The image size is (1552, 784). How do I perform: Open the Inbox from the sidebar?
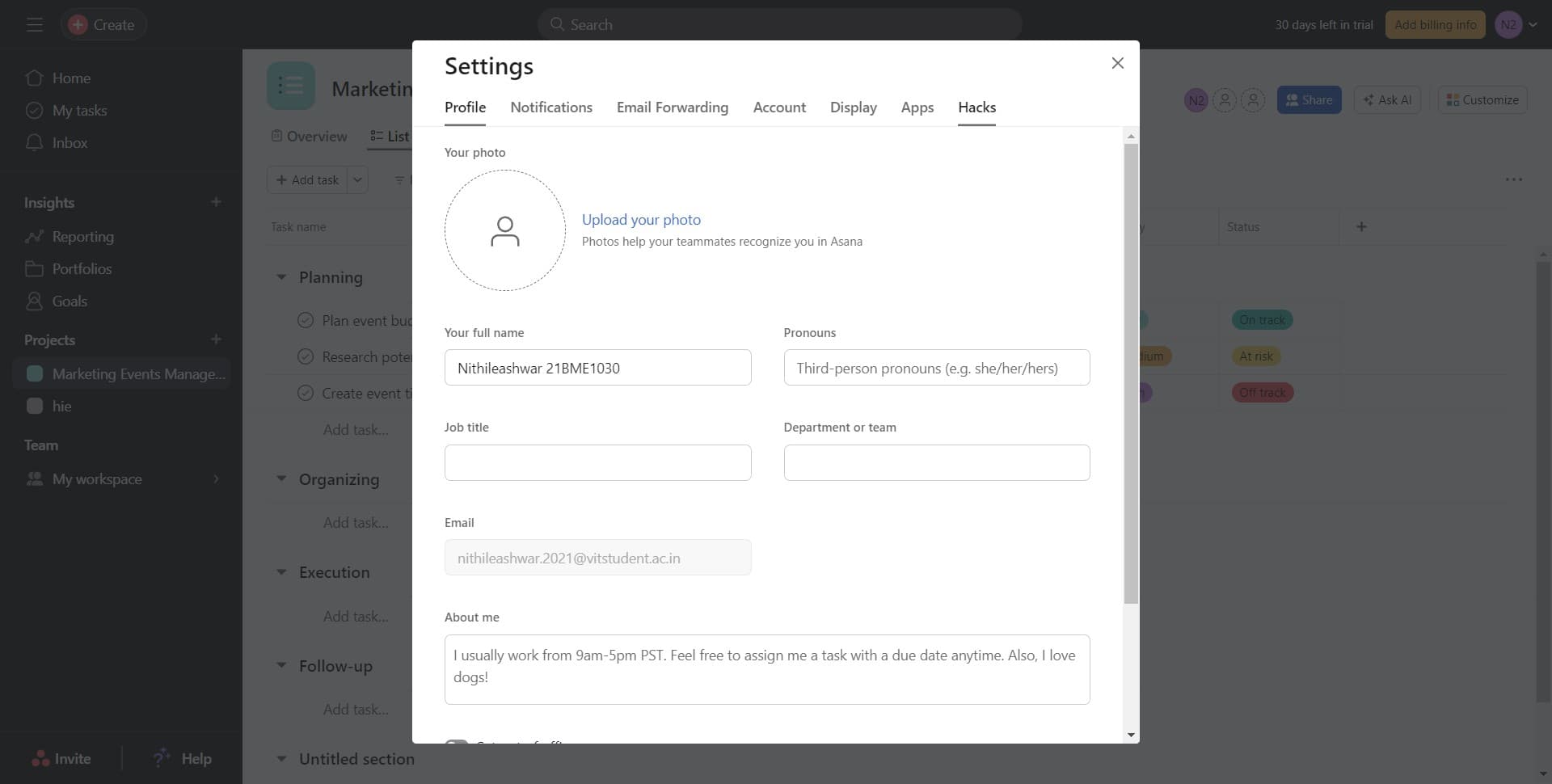pos(69,142)
